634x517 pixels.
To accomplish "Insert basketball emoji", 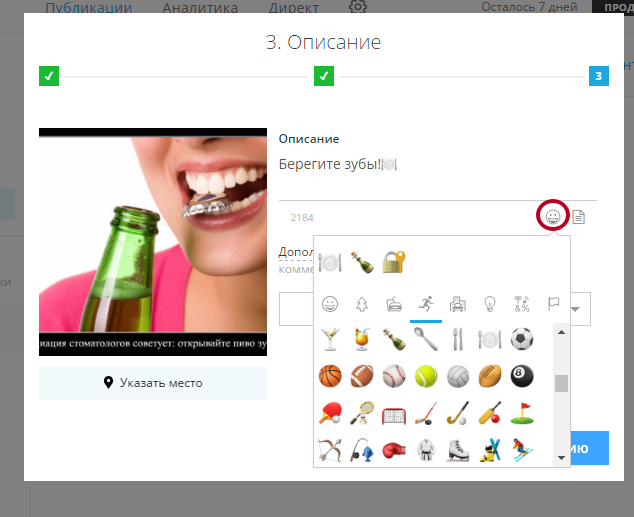I will [x=330, y=376].
